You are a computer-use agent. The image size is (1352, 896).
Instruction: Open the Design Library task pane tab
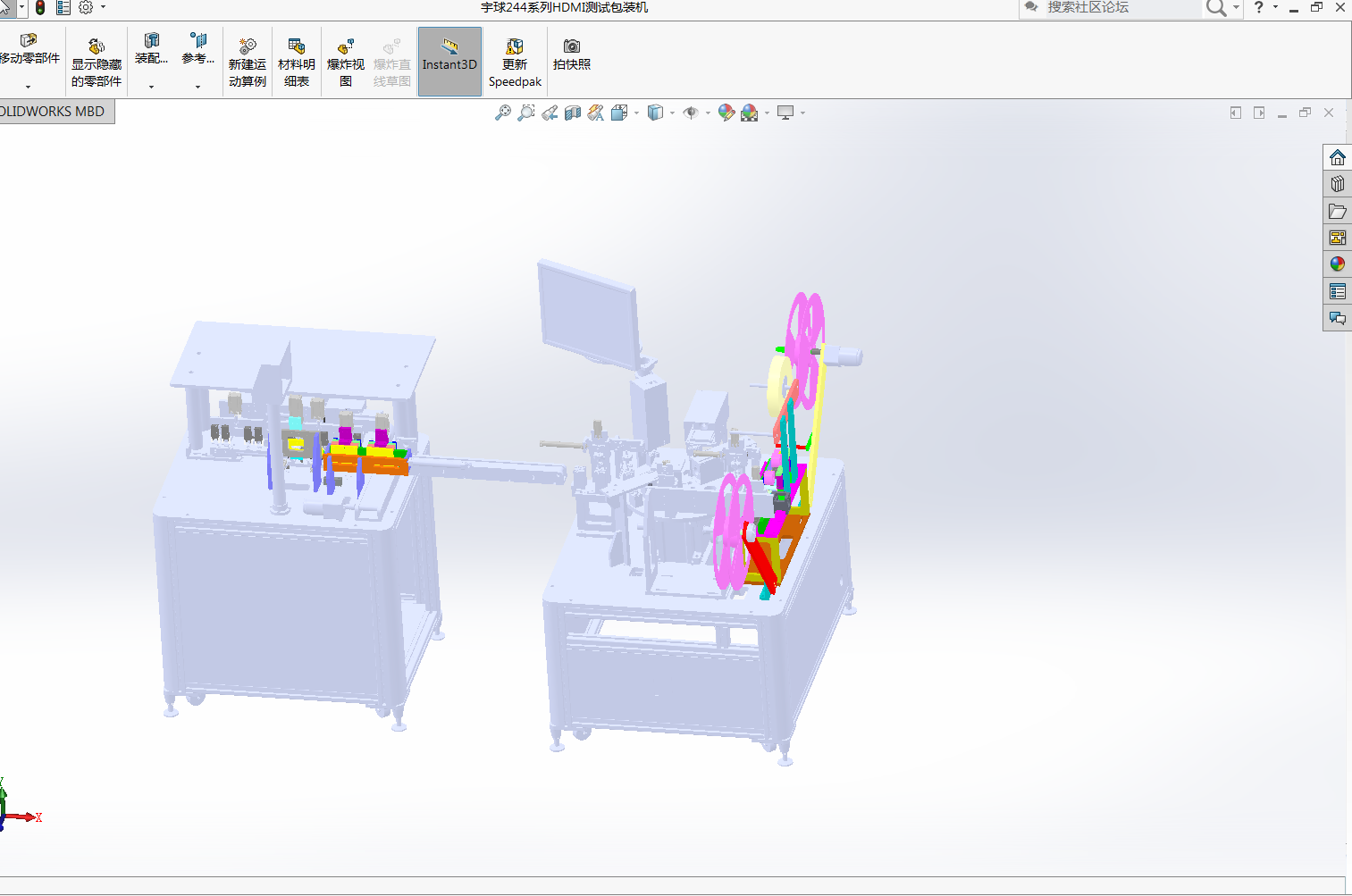coord(1337,184)
